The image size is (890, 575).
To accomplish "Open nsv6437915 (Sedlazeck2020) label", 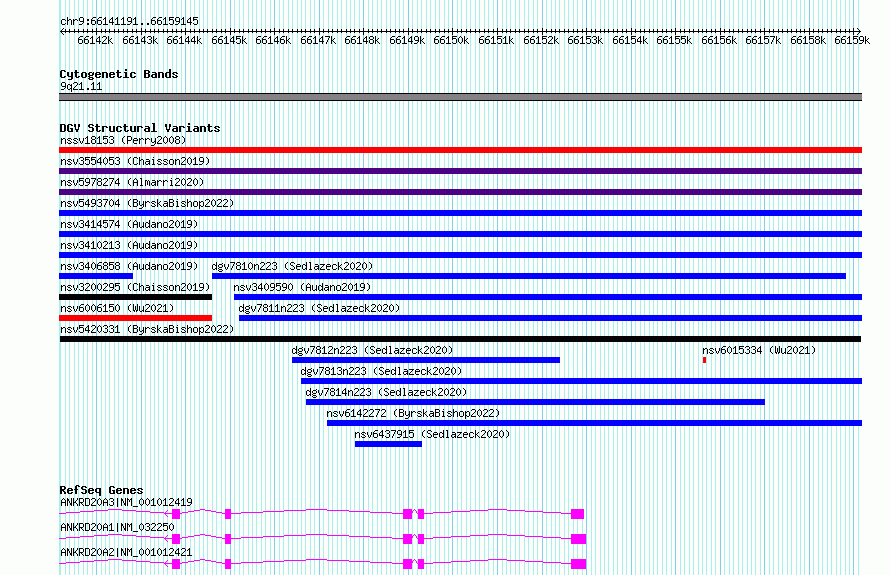I will click(433, 434).
